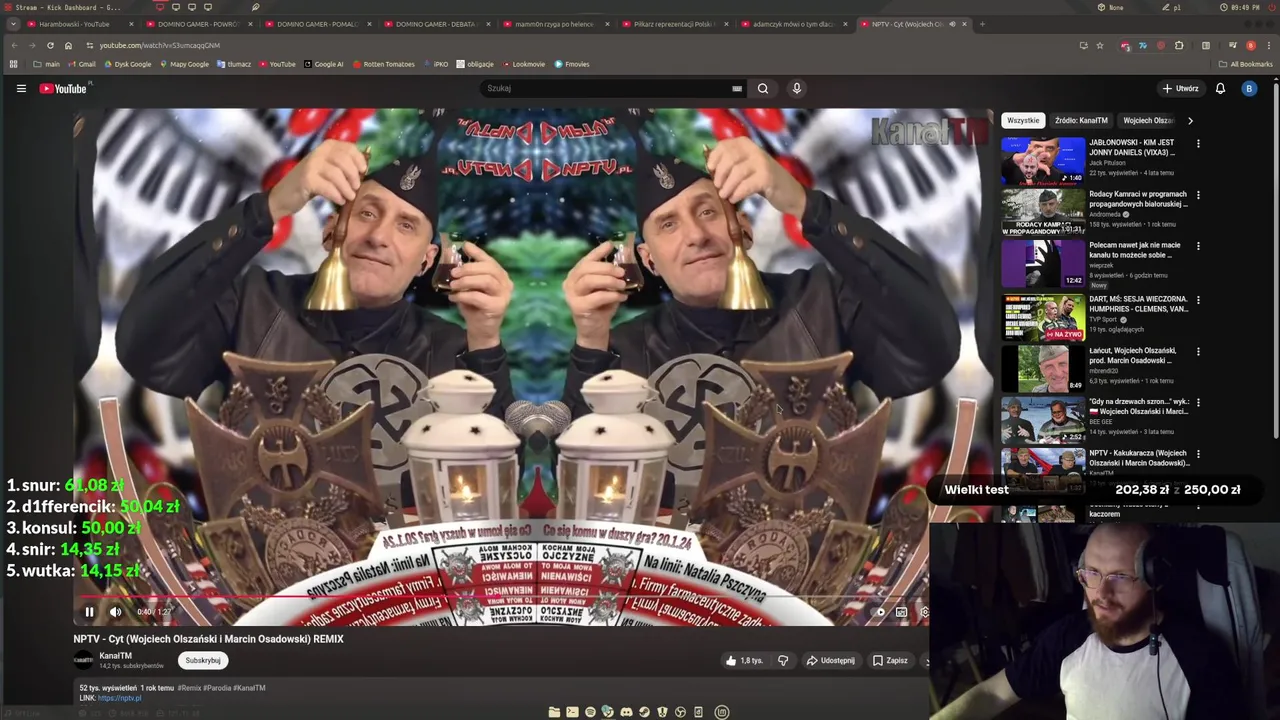Open more options for the JABŁONOWSKI video
The image size is (1280, 720).
click(x=1198, y=143)
